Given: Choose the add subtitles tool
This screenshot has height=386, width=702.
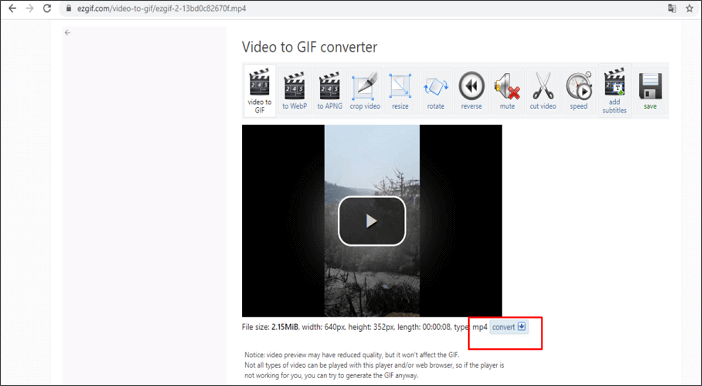Looking at the screenshot, I should [615, 91].
